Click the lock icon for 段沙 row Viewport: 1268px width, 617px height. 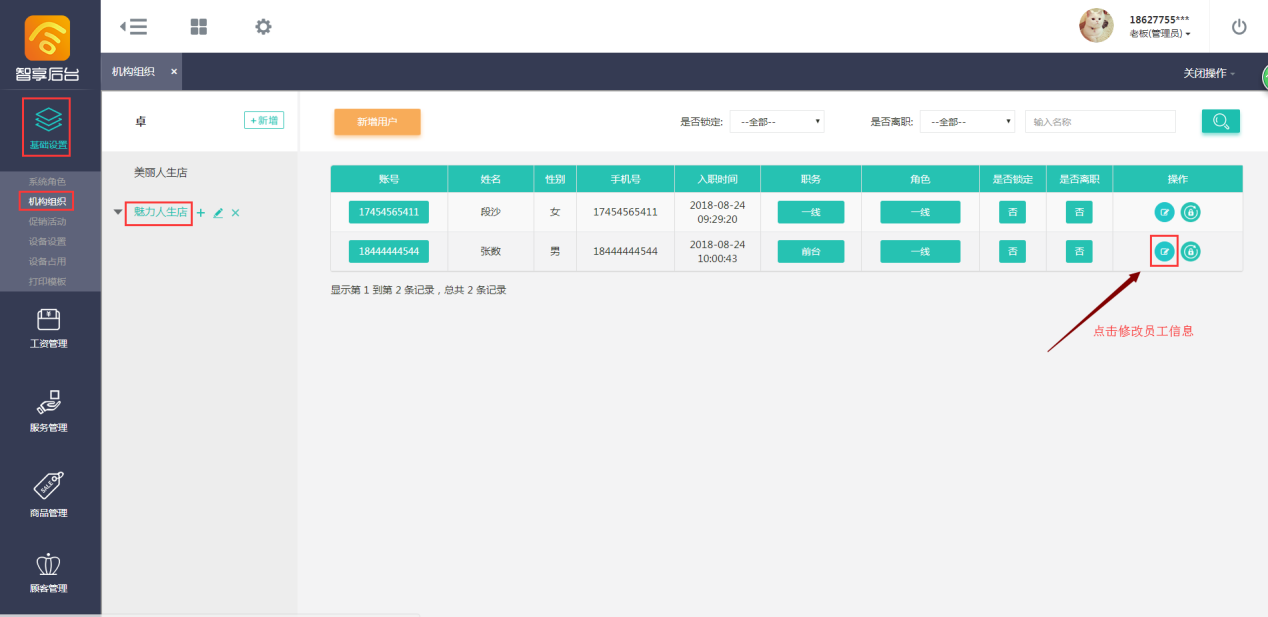pos(1190,212)
